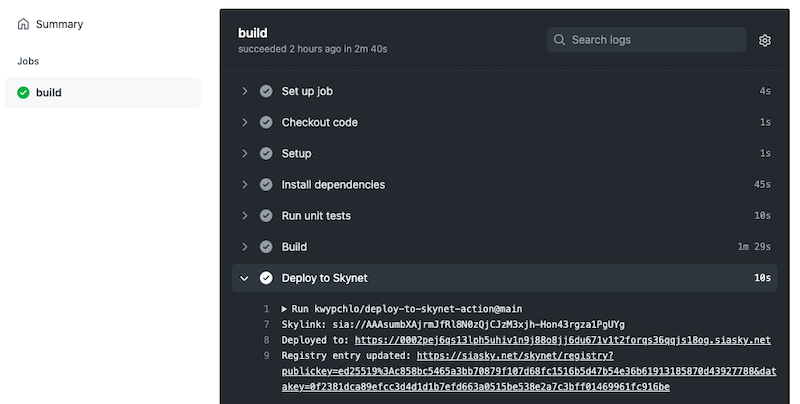This screenshot has width=800, height=404.
Task: Open the Deployed to siasky.net URL
Action: [562, 340]
